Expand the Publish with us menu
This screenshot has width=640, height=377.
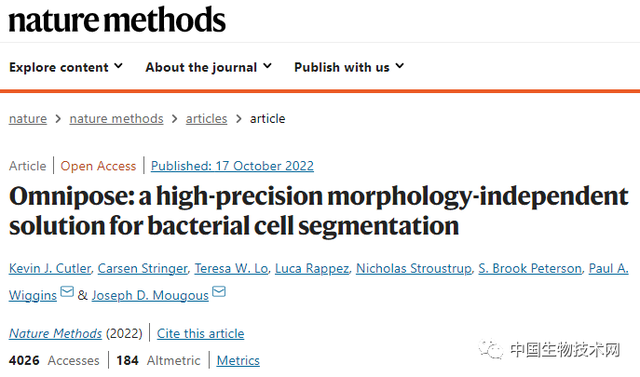pos(349,67)
